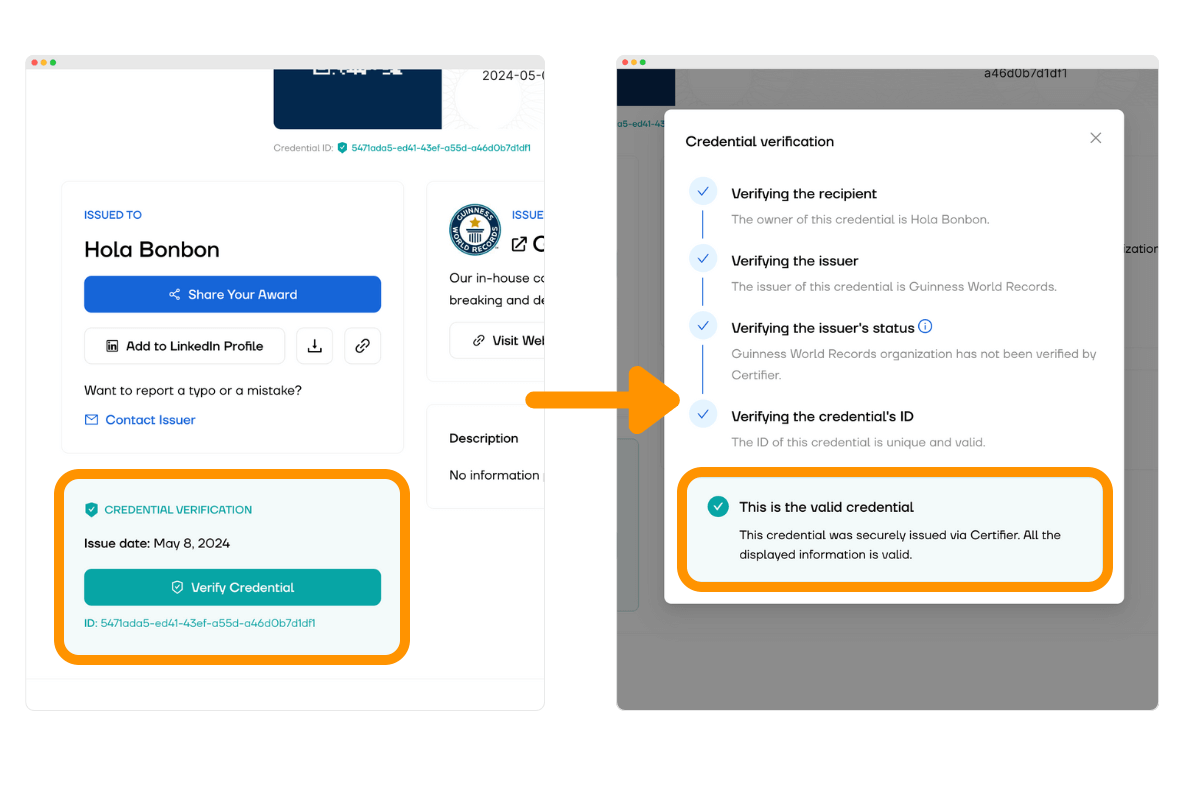Click the 'Credential verification' dialog title

(x=759, y=142)
